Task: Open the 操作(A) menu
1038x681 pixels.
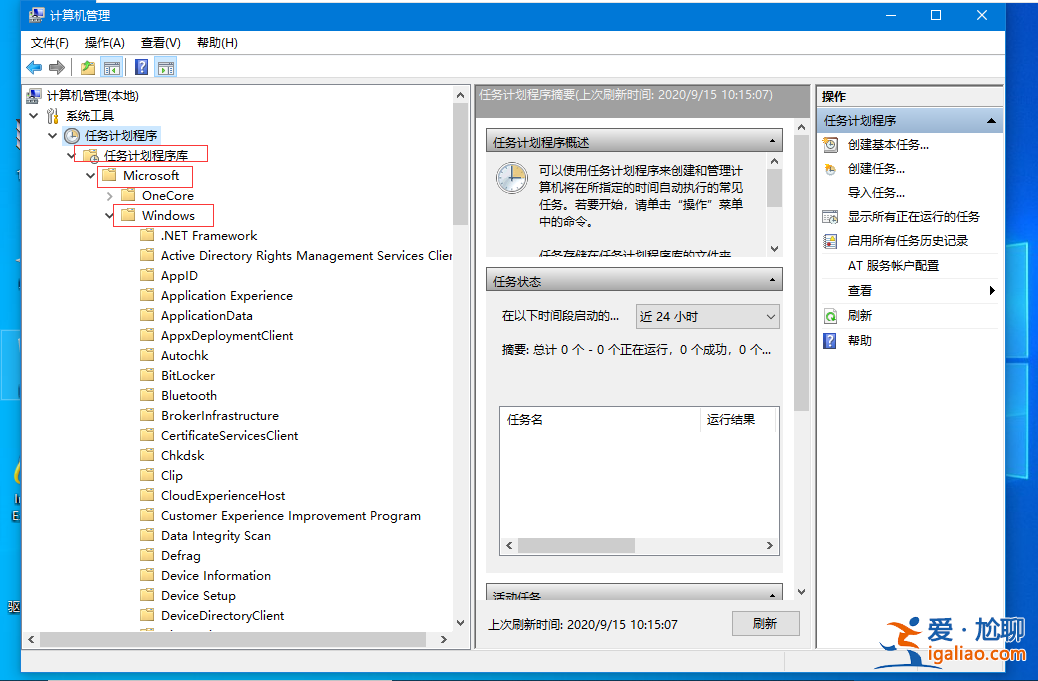Action: pos(104,42)
